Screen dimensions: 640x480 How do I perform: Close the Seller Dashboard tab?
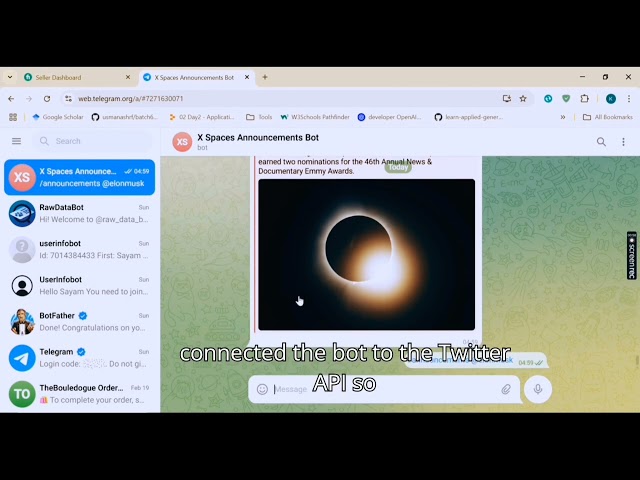(128, 77)
